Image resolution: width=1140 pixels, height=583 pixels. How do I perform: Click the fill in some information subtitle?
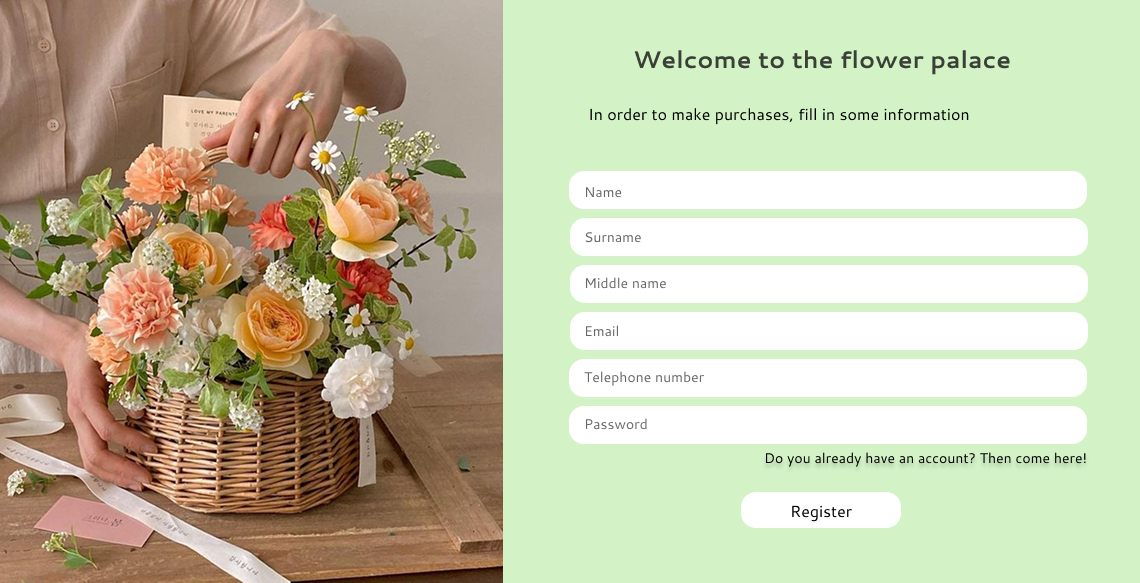779,115
